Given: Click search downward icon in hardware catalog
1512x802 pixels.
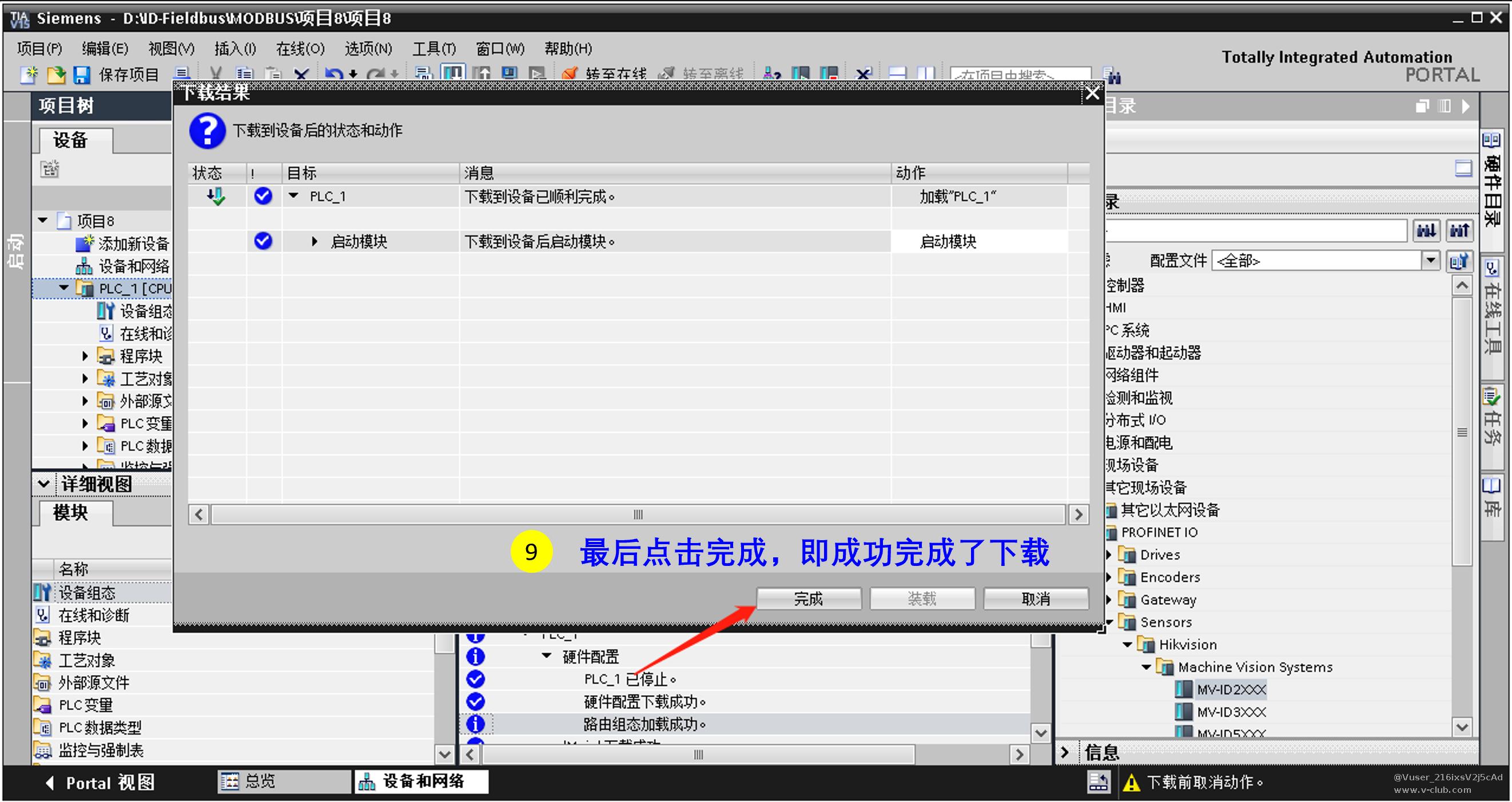Looking at the screenshot, I should pyautogui.click(x=1426, y=230).
